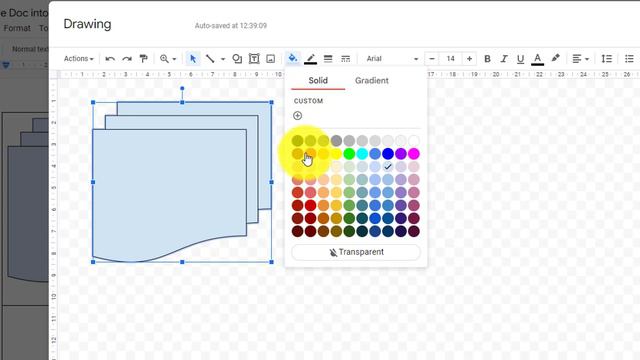This screenshot has width=640, height=360.
Task: Select the pure green color swatch
Action: tap(349, 153)
